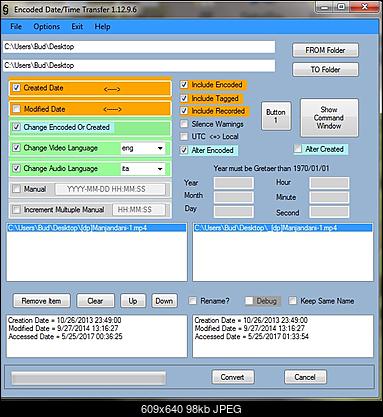
Task: Enable the Rename? checkbox
Action: tap(192, 301)
